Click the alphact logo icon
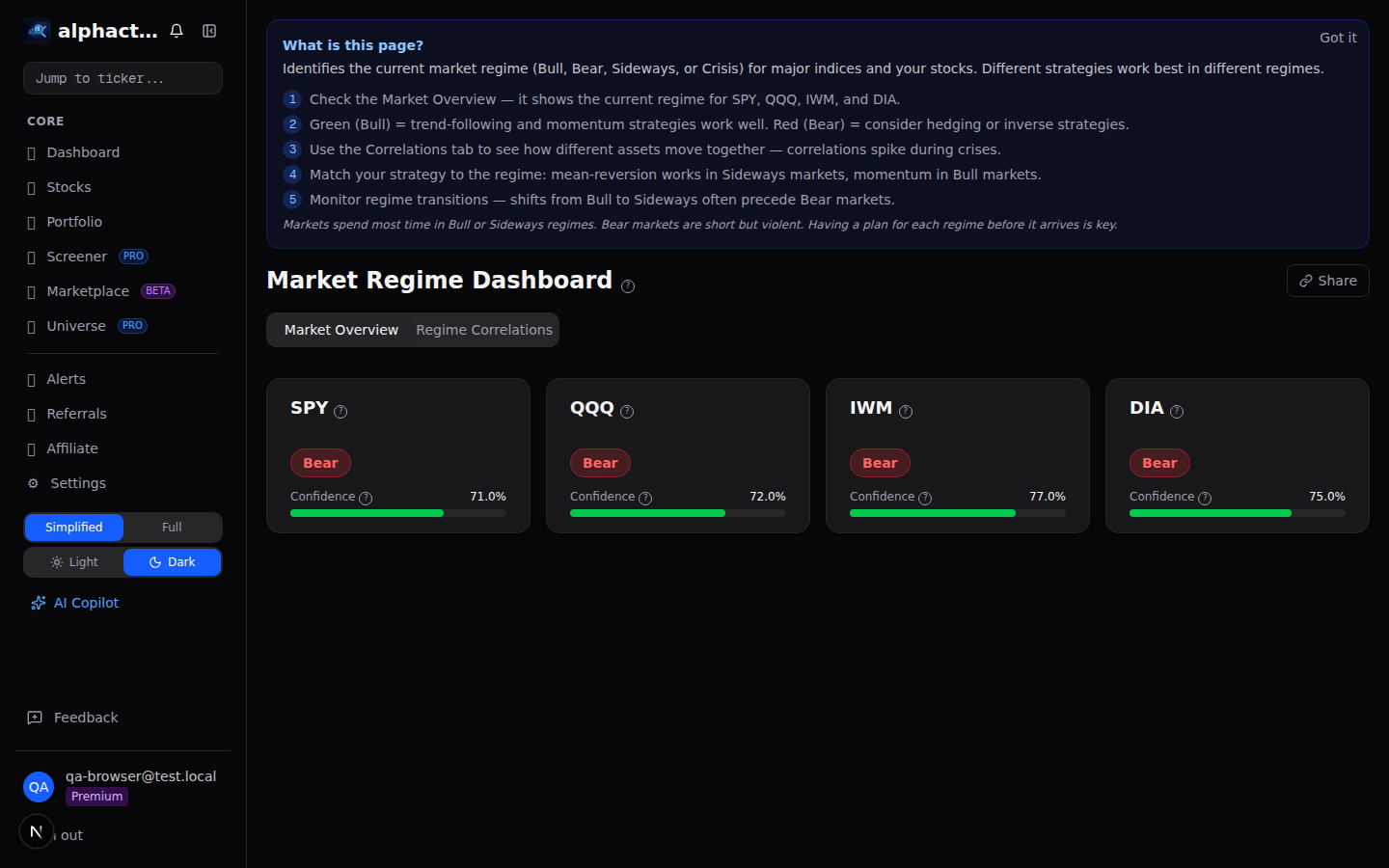Screen dimensions: 1389x868 (x=36, y=30)
